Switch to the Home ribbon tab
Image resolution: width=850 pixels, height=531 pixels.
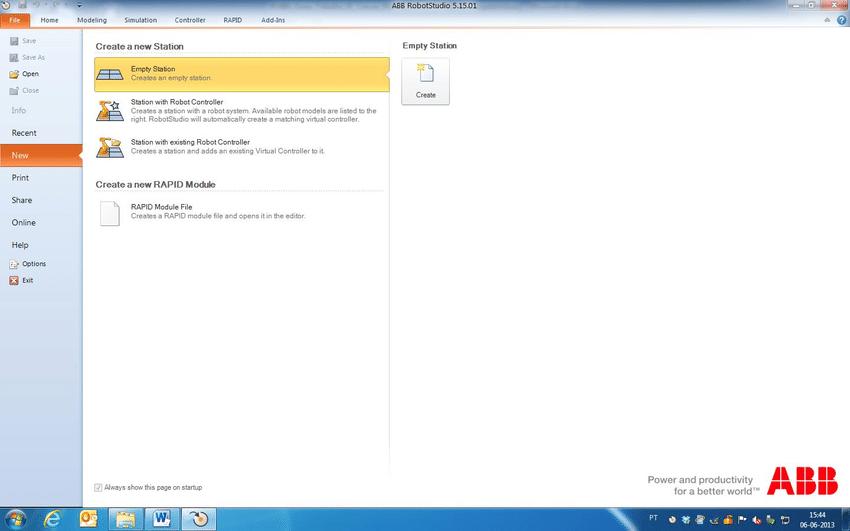click(49, 20)
